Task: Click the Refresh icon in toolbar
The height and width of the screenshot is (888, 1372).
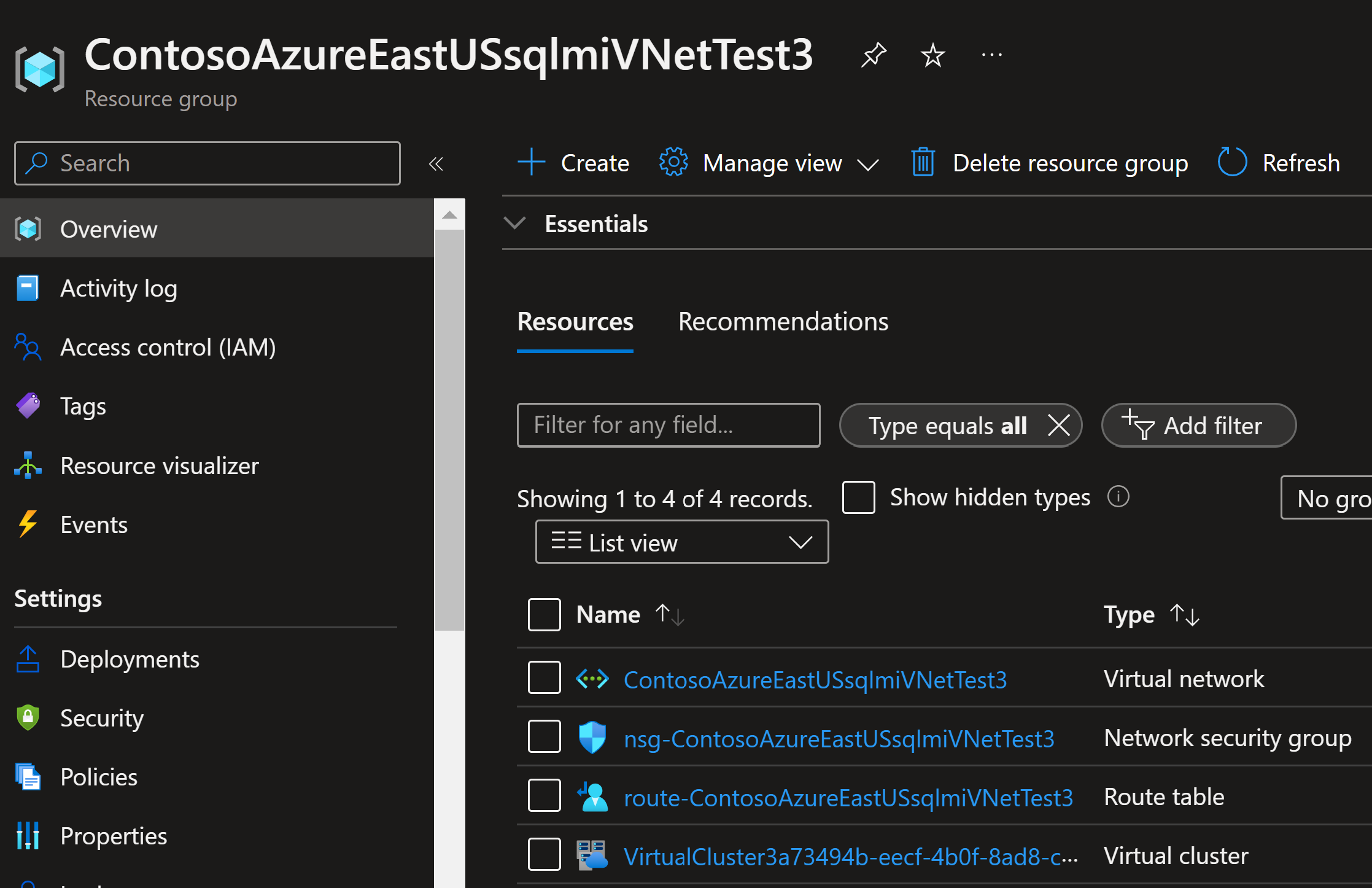Action: (x=1232, y=163)
